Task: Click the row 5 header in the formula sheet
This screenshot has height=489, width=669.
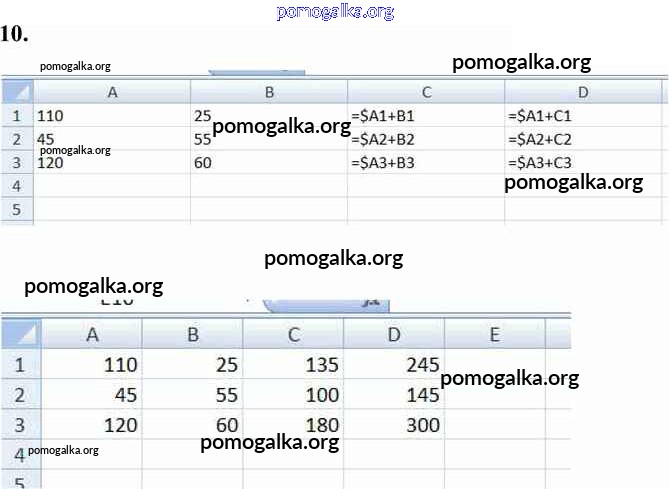Action: tap(17, 209)
